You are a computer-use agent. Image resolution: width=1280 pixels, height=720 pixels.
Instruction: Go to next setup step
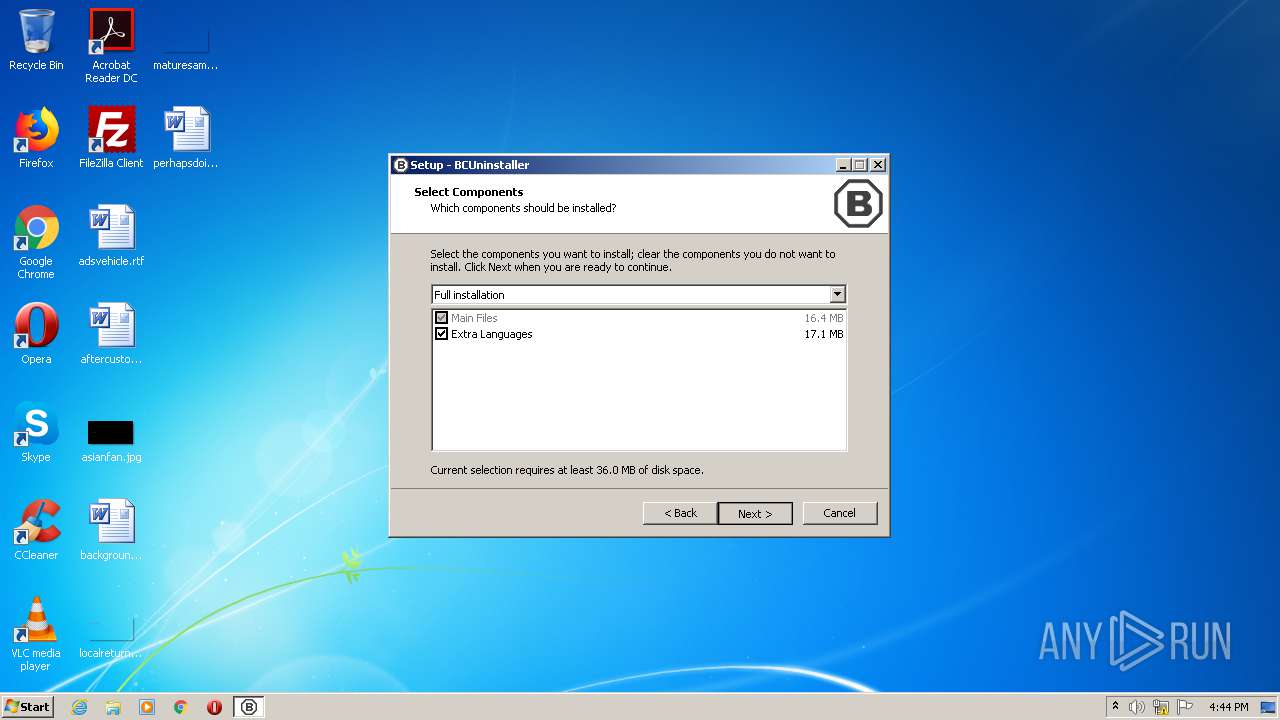(x=755, y=513)
